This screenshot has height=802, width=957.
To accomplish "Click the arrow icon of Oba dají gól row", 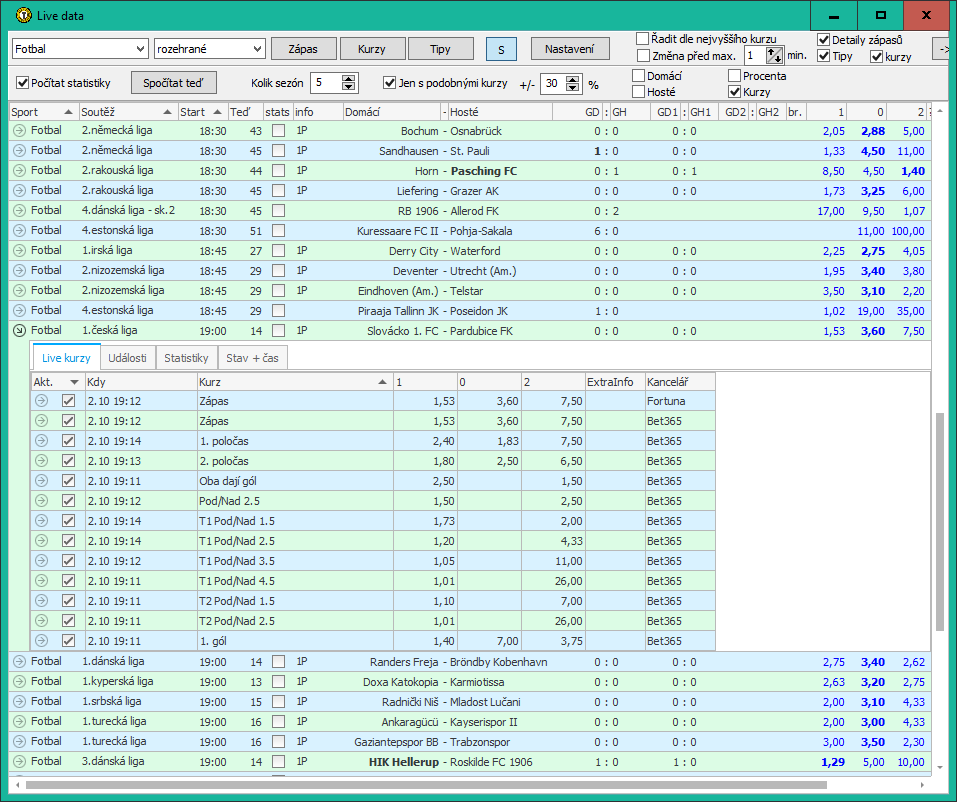I will click(x=42, y=481).
